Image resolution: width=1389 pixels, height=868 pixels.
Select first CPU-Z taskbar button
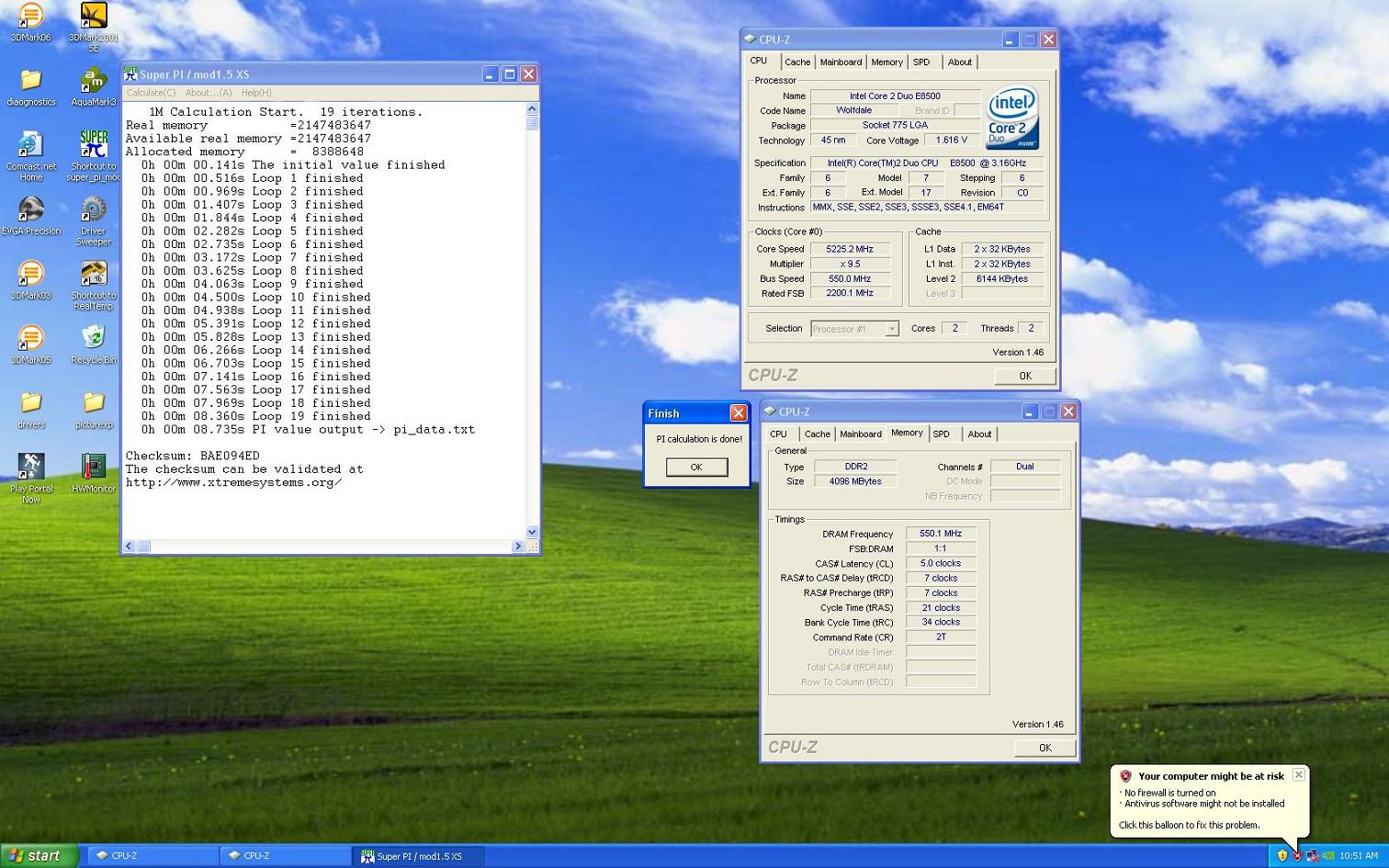tap(152, 856)
